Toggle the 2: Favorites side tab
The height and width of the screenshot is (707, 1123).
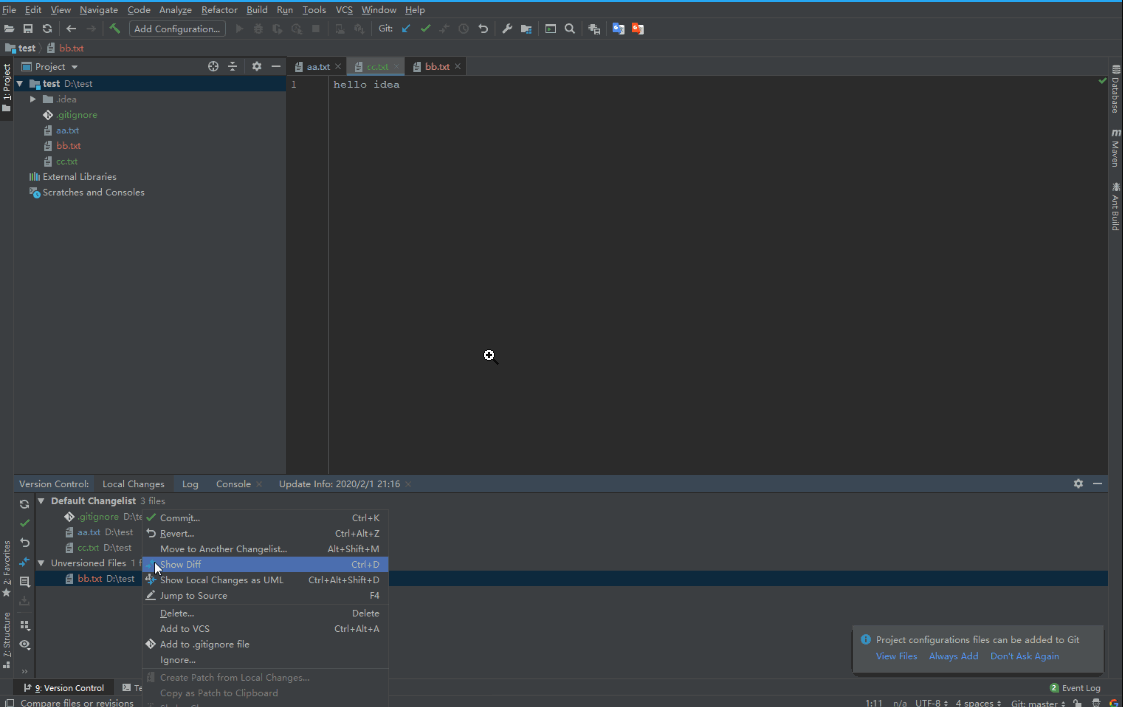(x=6, y=569)
